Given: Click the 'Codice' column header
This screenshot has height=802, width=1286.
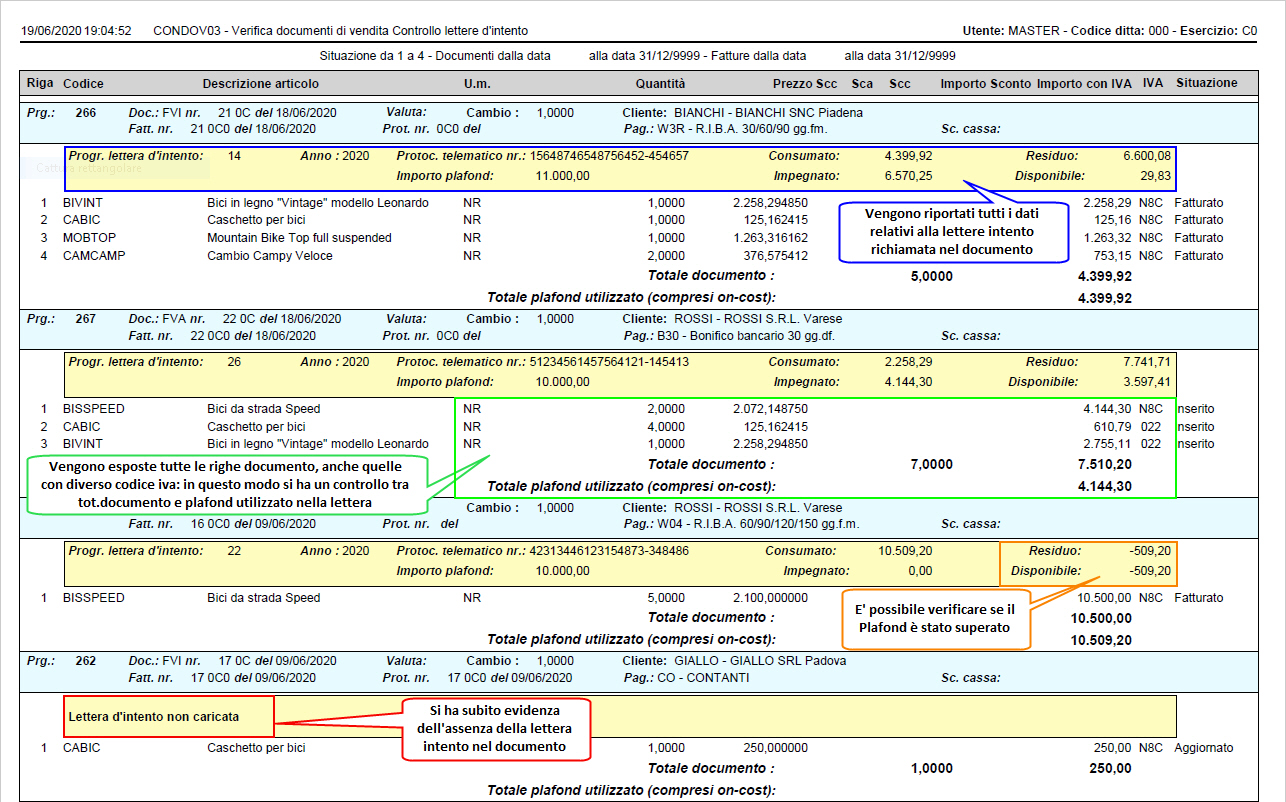Looking at the screenshot, I should (83, 83).
